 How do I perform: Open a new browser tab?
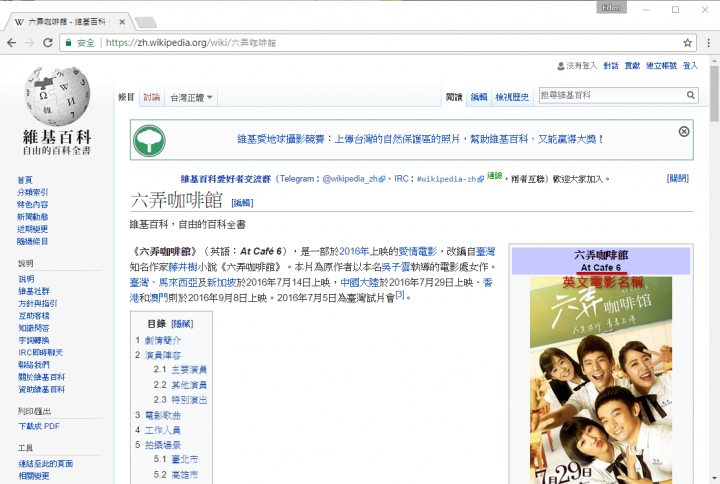pos(146,22)
